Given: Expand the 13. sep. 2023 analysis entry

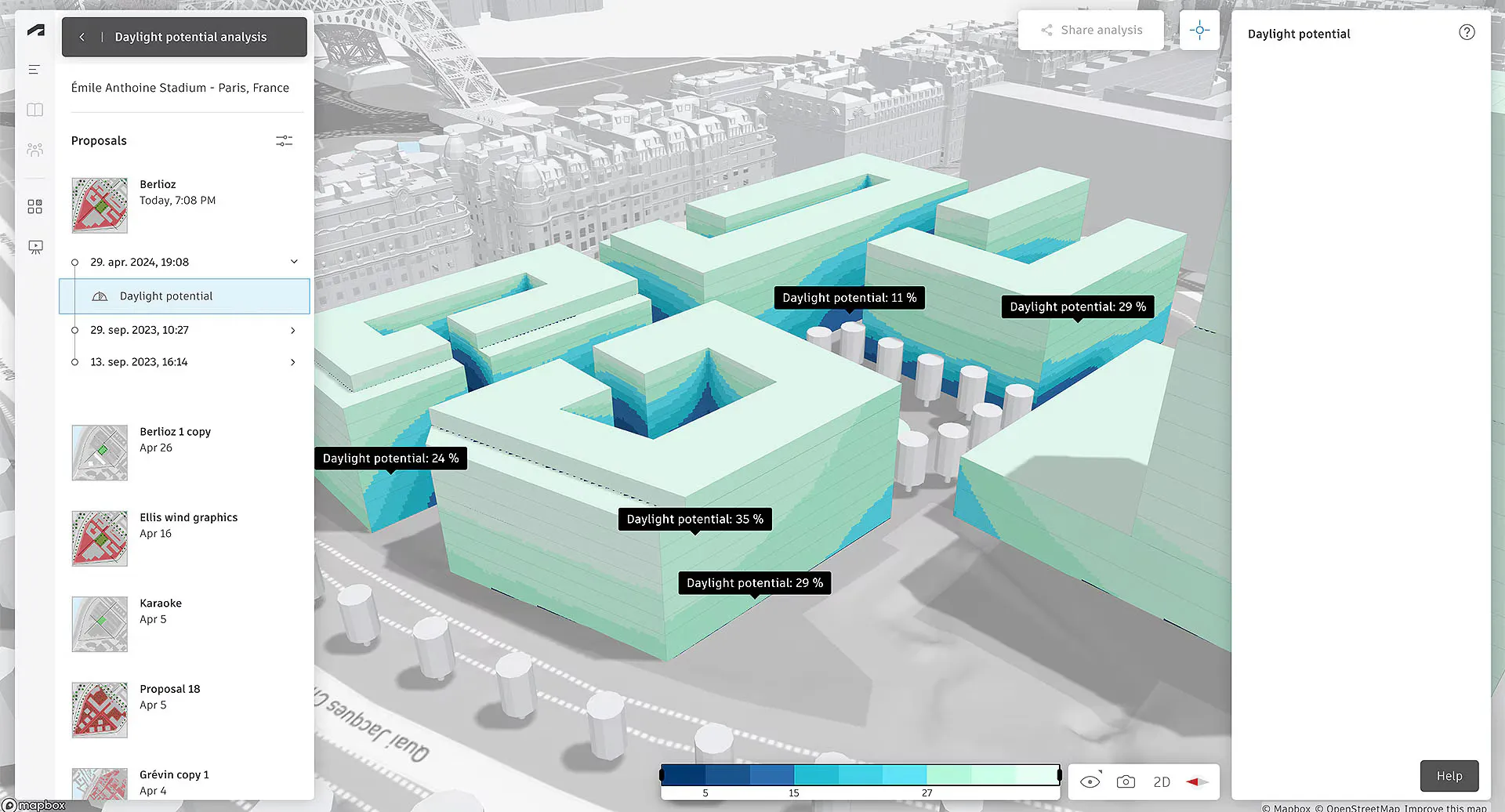Looking at the screenshot, I should pyautogui.click(x=292, y=362).
